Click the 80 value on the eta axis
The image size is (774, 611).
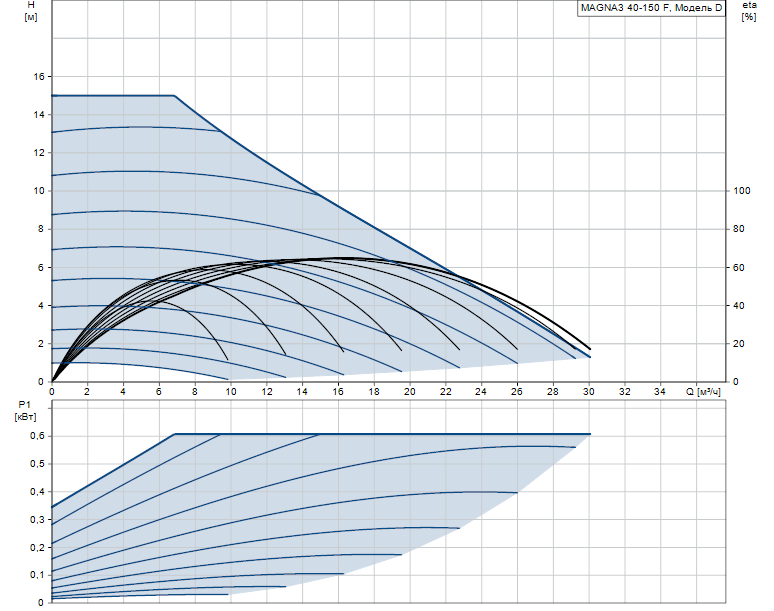pyautogui.click(x=738, y=229)
